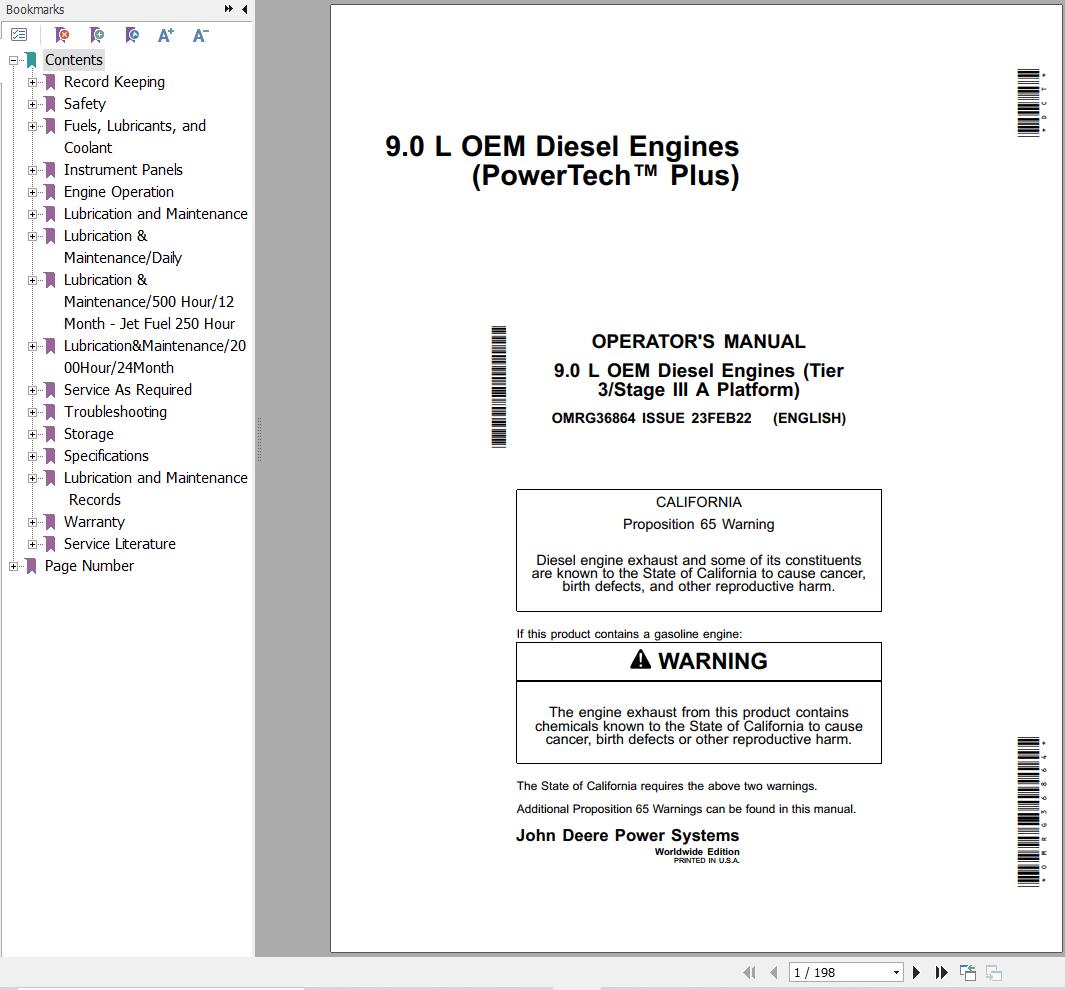Expand the Page Number bookmark
The image size is (1065, 990).
tap(13, 566)
